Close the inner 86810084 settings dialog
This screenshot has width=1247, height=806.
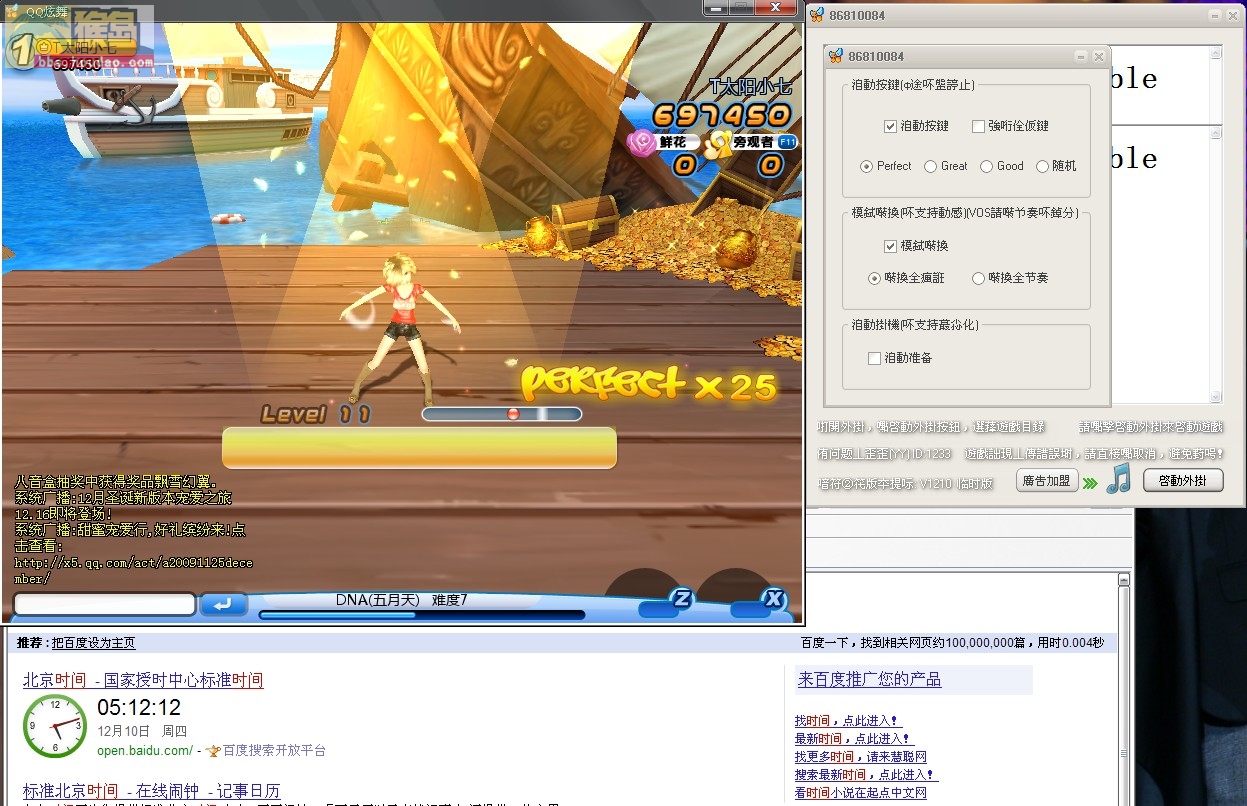pyautogui.click(x=1099, y=57)
